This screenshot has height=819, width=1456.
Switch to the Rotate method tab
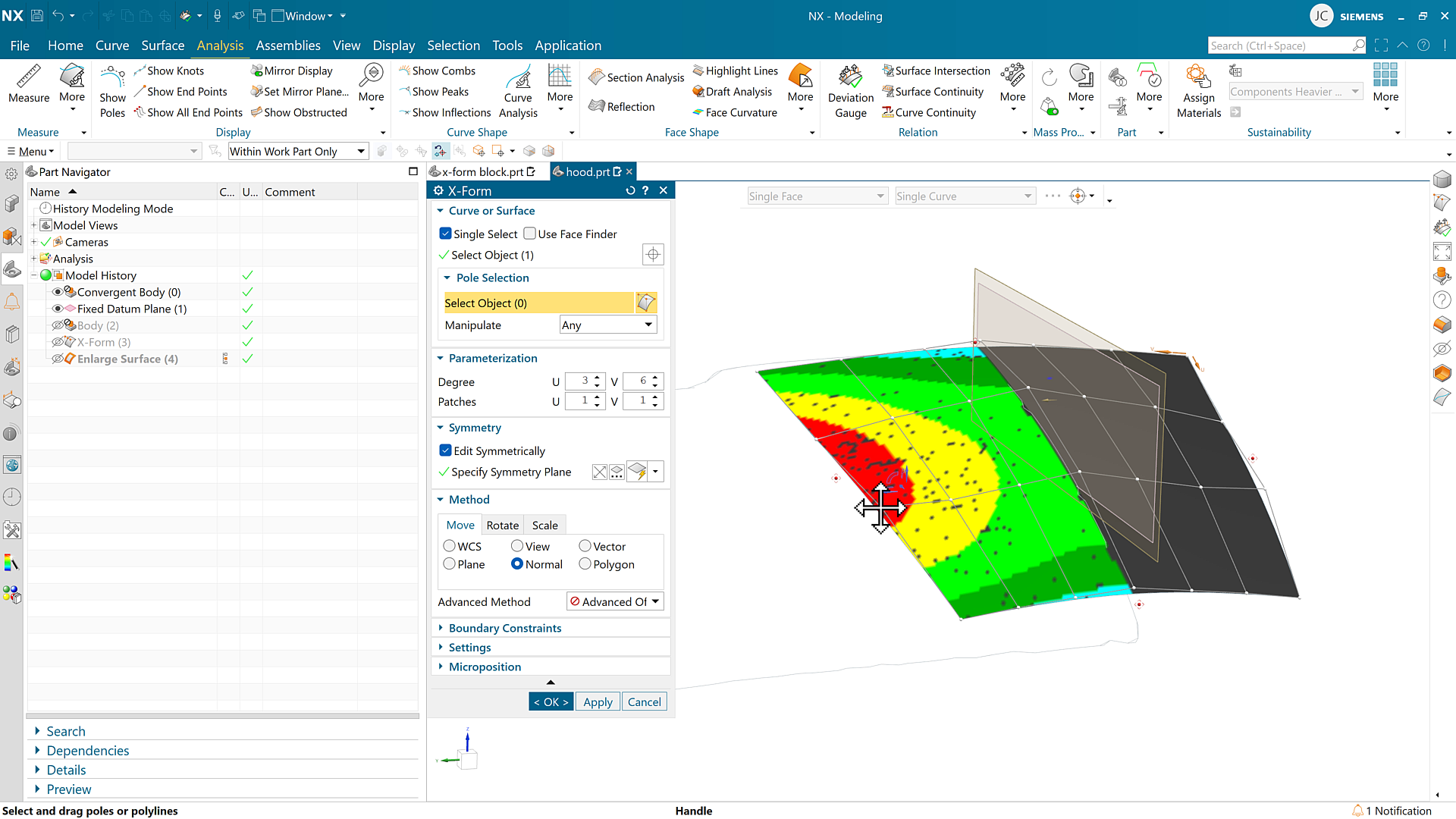click(x=502, y=525)
